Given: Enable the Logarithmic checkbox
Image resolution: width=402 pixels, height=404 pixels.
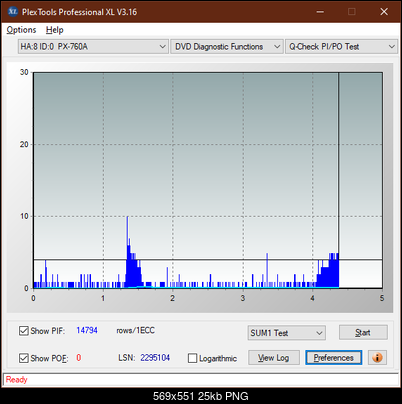Looking at the screenshot, I should (x=192, y=358).
